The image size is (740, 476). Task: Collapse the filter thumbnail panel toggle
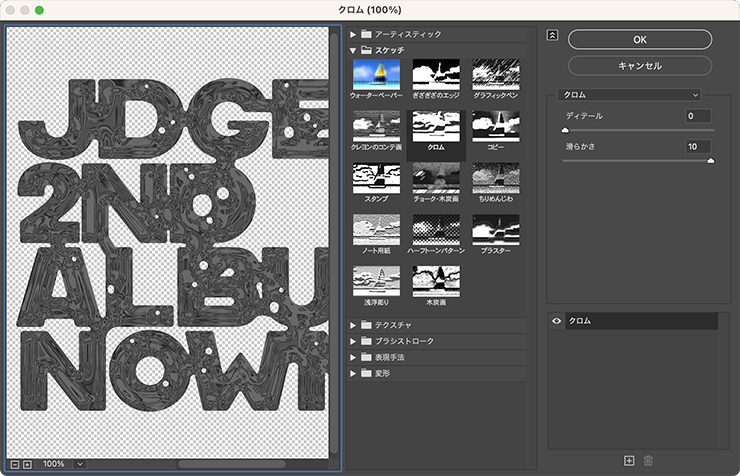click(551, 35)
